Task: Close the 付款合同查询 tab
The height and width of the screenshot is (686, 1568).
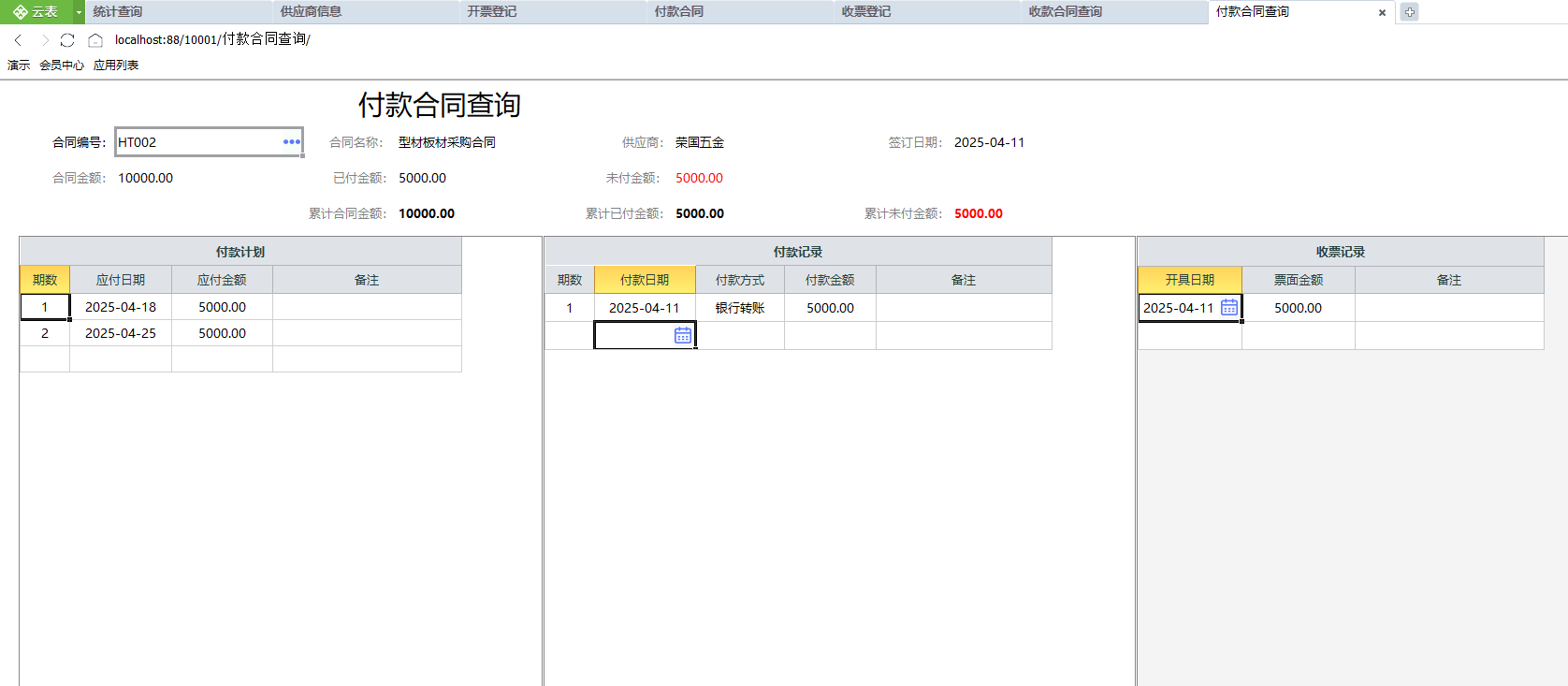Action: tap(1382, 13)
